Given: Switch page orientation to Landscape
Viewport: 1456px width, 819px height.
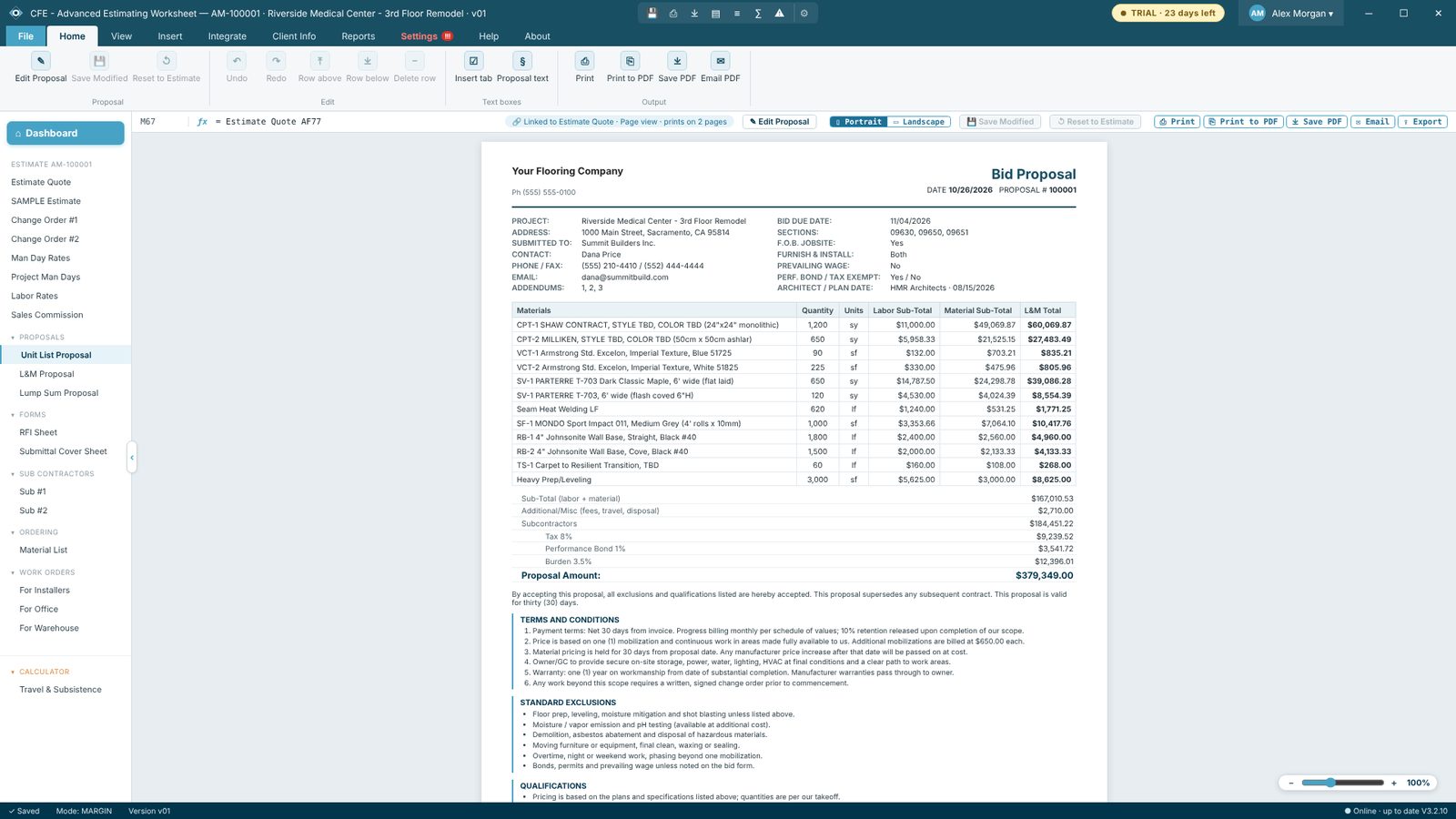Looking at the screenshot, I should click(919, 122).
